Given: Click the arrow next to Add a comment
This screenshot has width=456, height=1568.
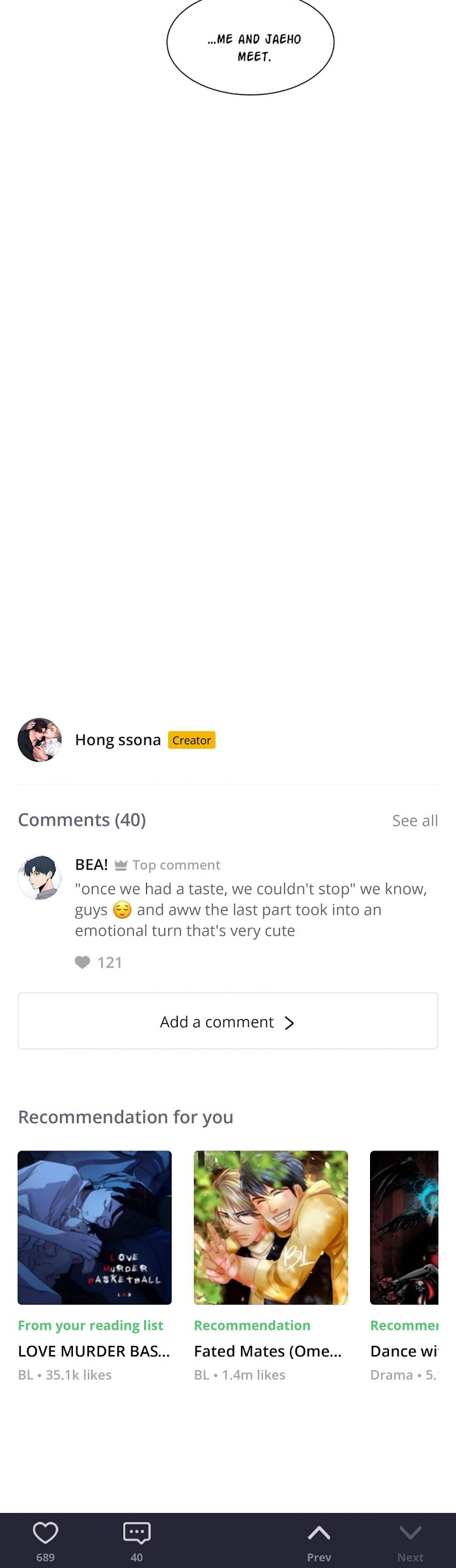Looking at the screenshot, I should 289,1023.
